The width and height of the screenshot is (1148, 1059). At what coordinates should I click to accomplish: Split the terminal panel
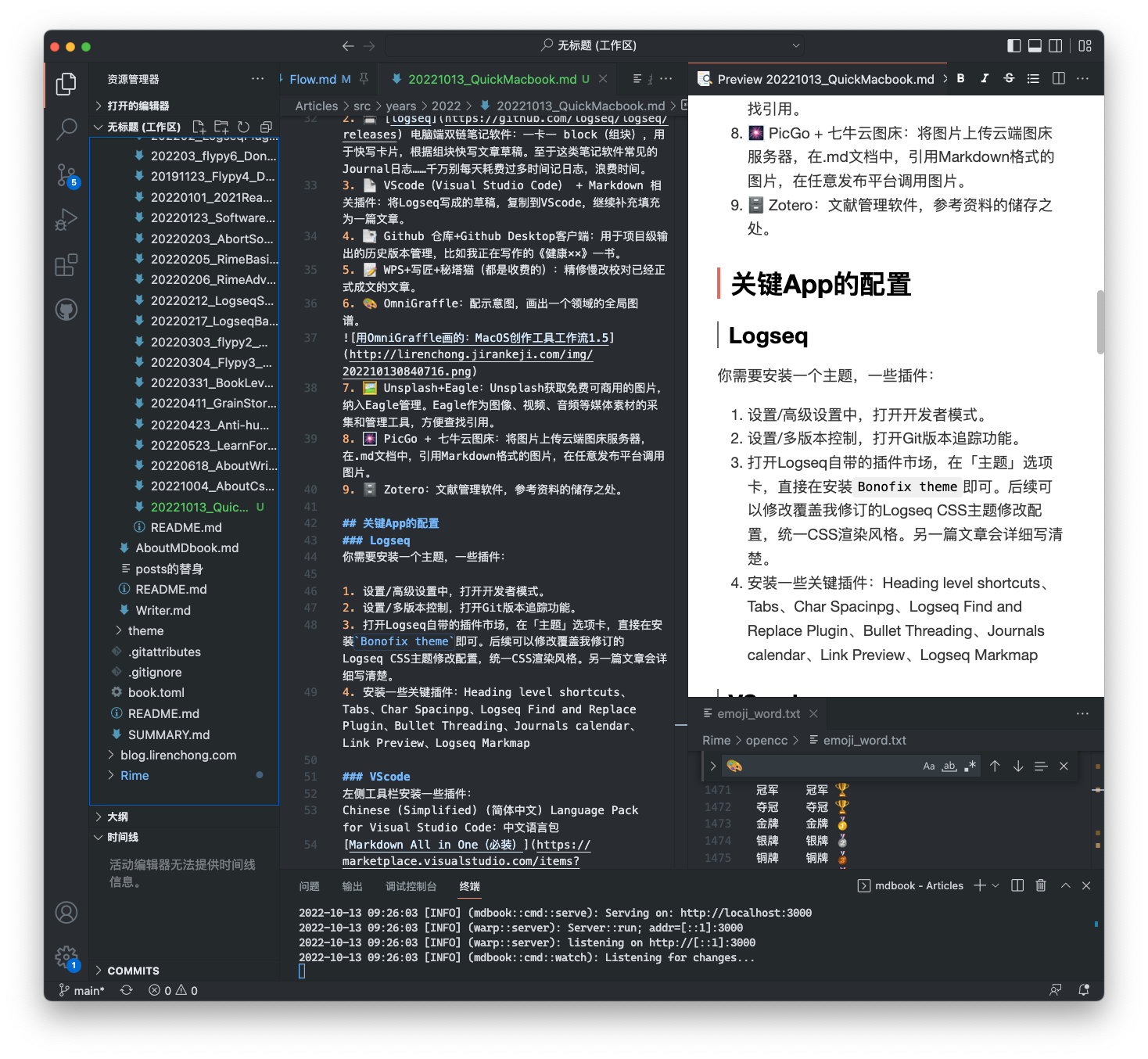click(1017, 885)
